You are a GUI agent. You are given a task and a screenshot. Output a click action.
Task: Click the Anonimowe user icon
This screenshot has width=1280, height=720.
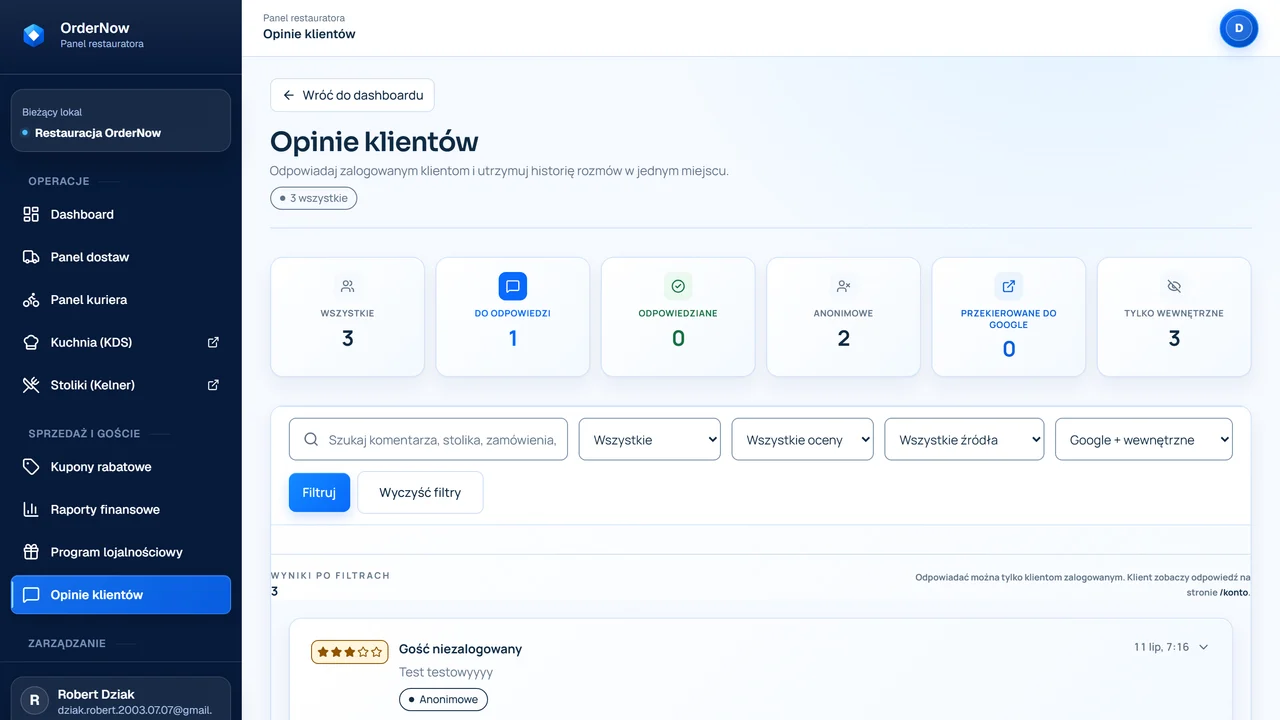844,286
